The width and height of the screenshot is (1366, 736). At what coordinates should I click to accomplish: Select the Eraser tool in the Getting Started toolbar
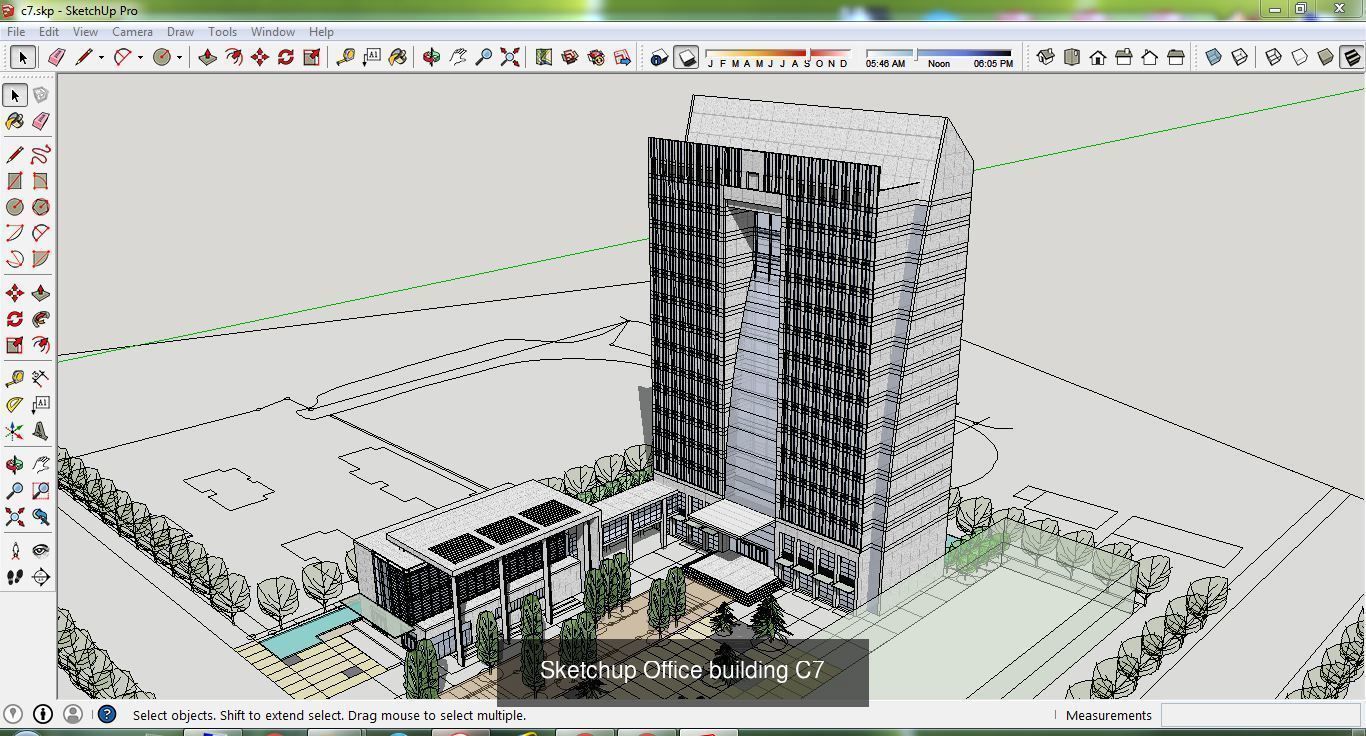[x=57, y=57]
